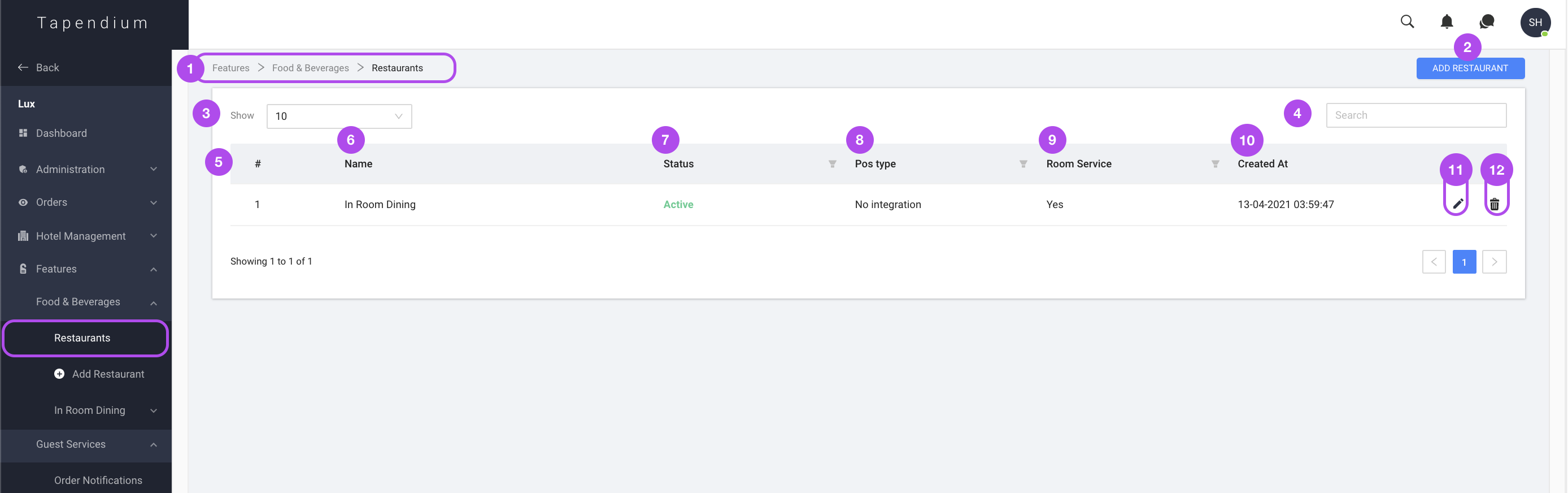Go to next page in pagination

[x=1494, y=262]
